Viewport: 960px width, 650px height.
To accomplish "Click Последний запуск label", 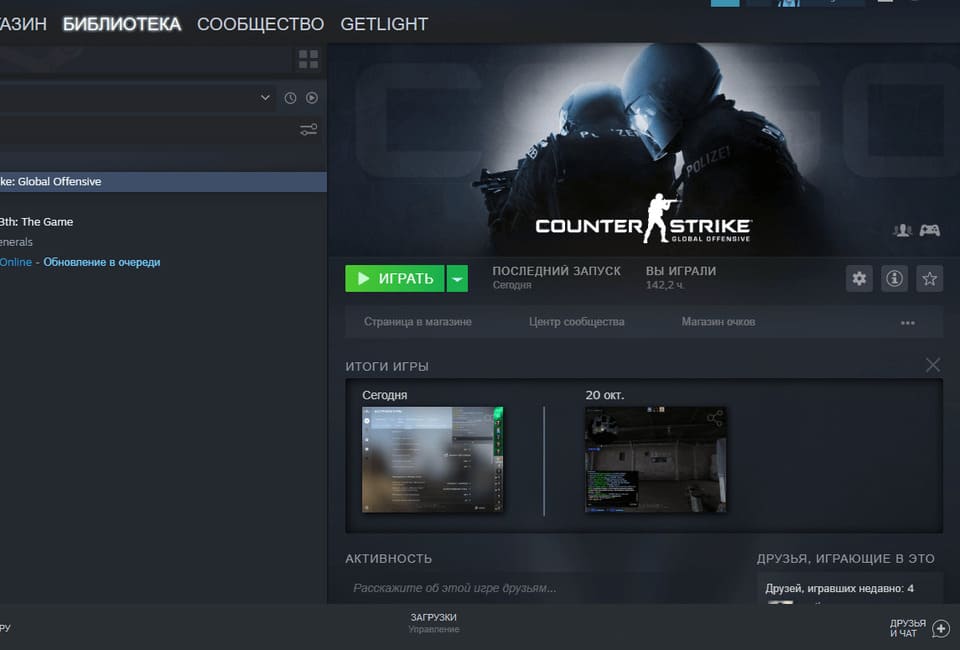I will point(557,271).
